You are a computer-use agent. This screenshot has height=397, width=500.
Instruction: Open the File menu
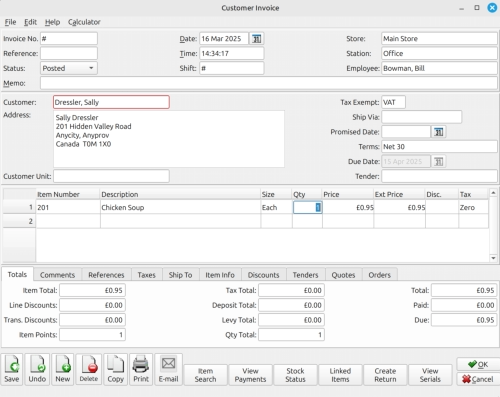[x=10, y=22]
